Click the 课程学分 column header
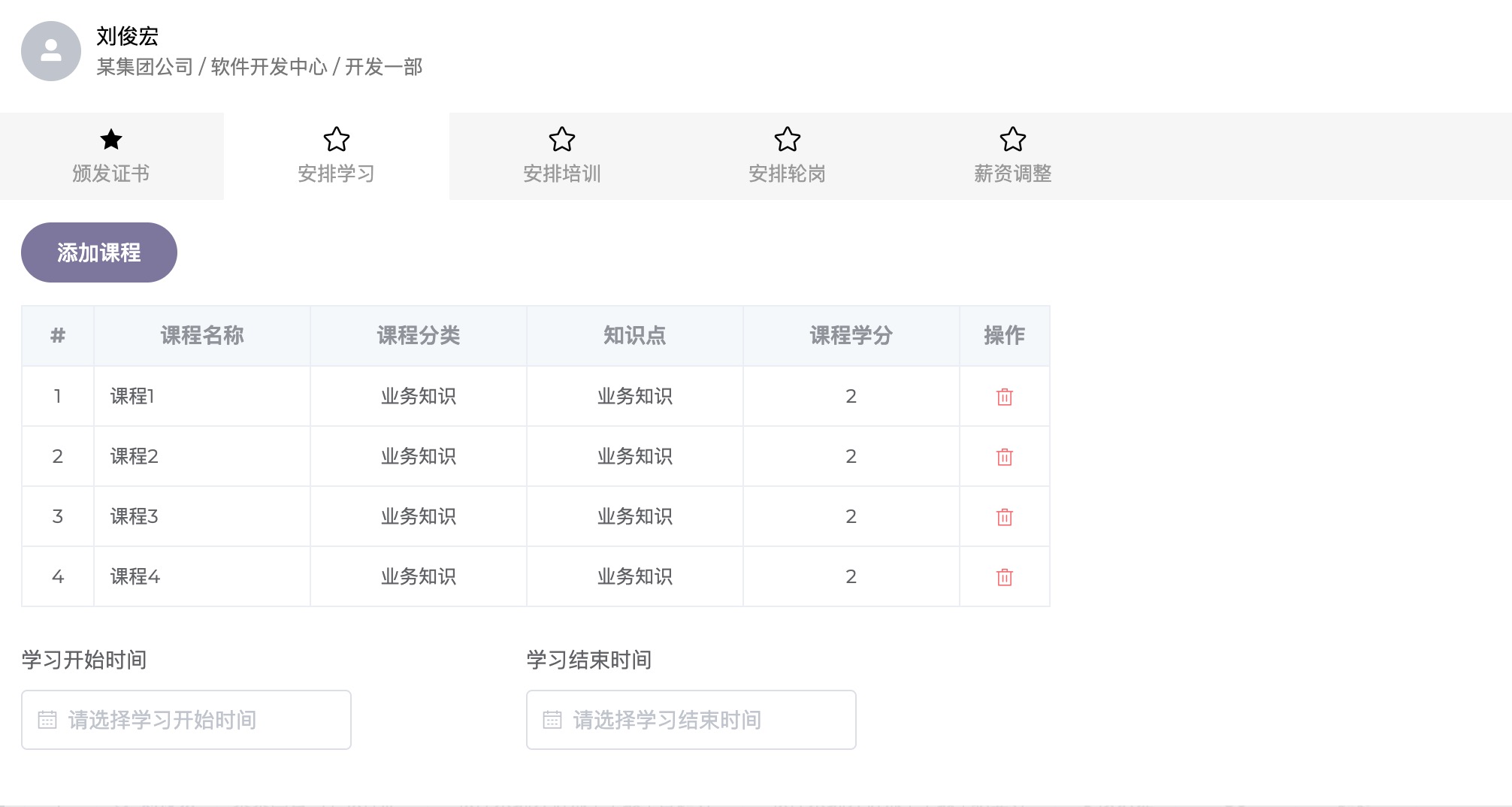The height and width of the screenshot is (807, 1512). (x=851, y=335)
